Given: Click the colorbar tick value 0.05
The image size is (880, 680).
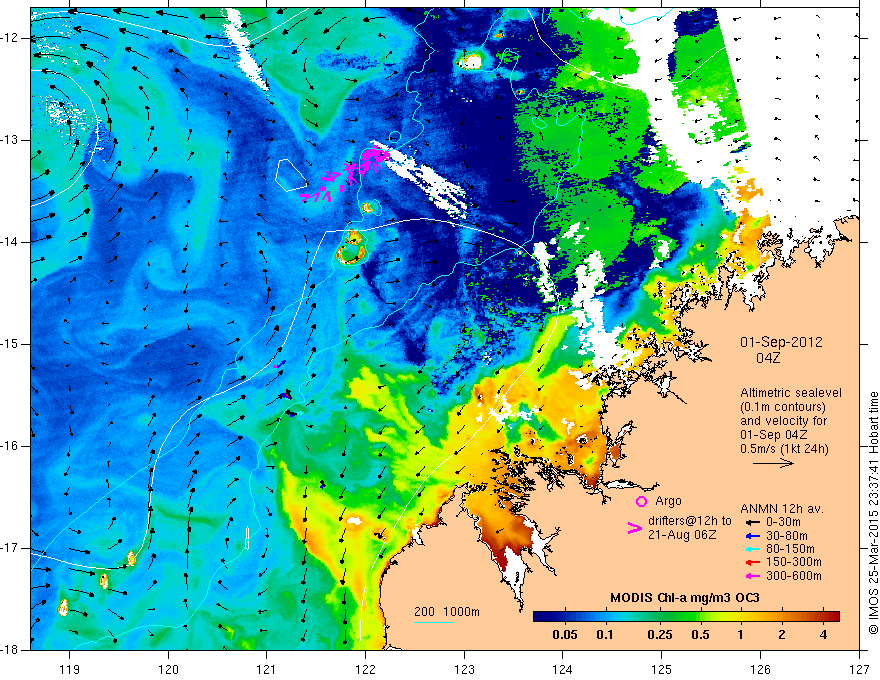Looking at the screenshot, I should pyautogui.click(x=565, y=635).
